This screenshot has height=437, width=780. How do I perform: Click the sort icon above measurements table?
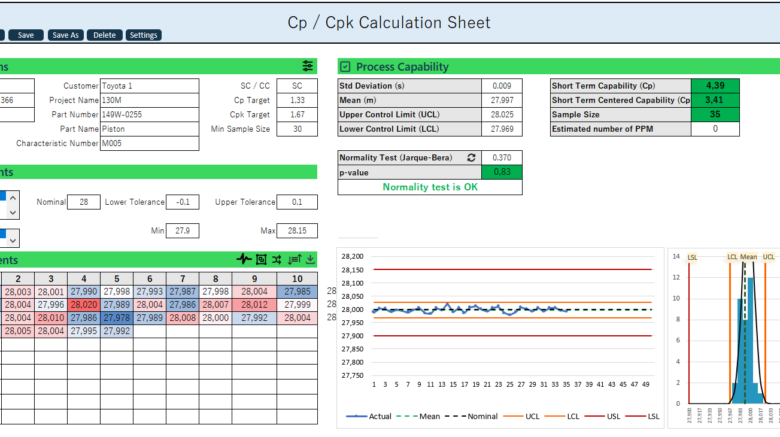pos(293,259)
